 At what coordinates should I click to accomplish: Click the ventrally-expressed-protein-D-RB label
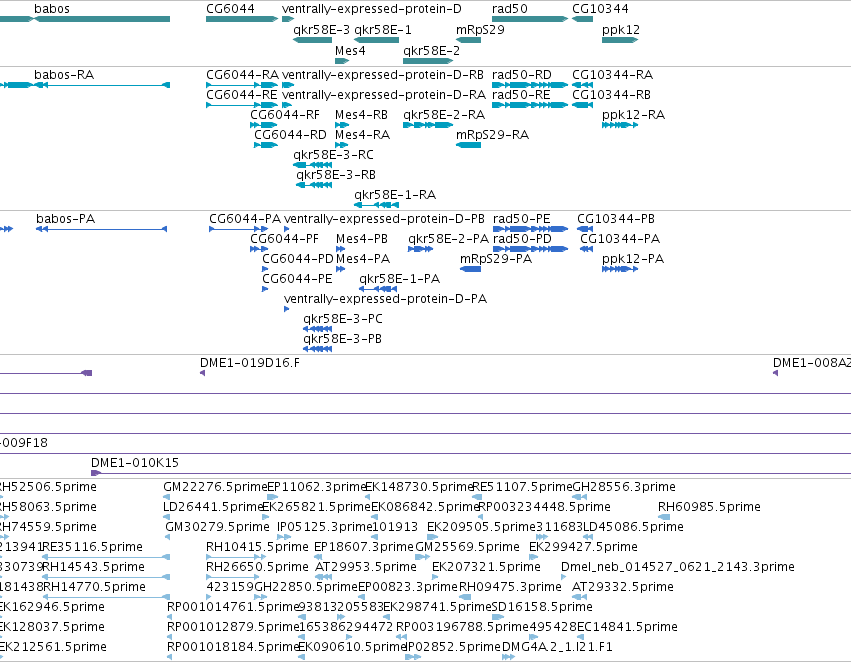[x=383, y=75]
